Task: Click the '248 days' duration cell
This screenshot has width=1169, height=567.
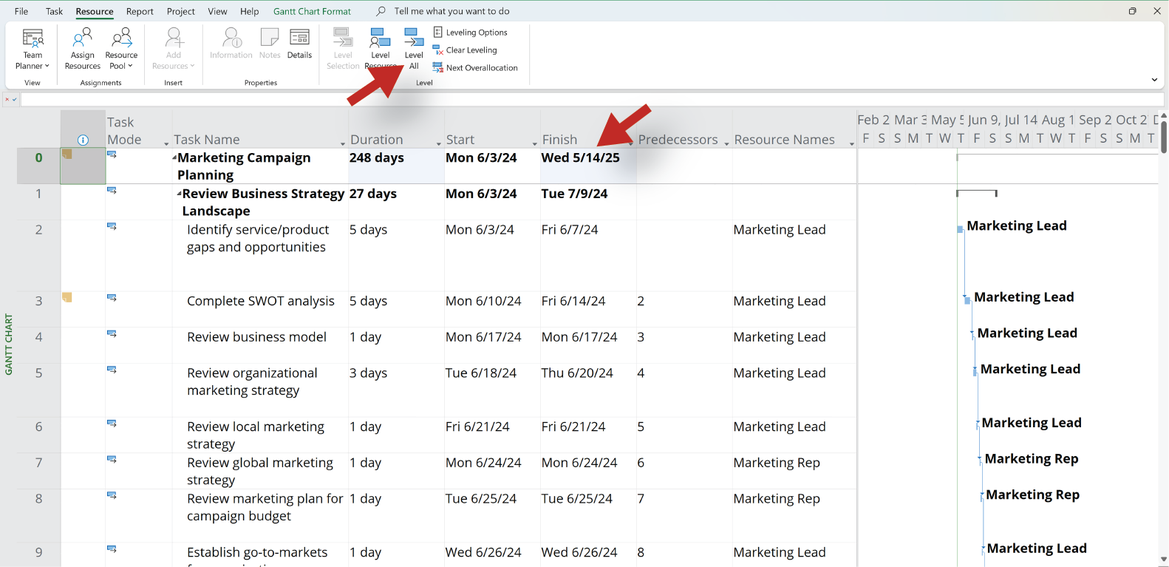Action: 396,166
